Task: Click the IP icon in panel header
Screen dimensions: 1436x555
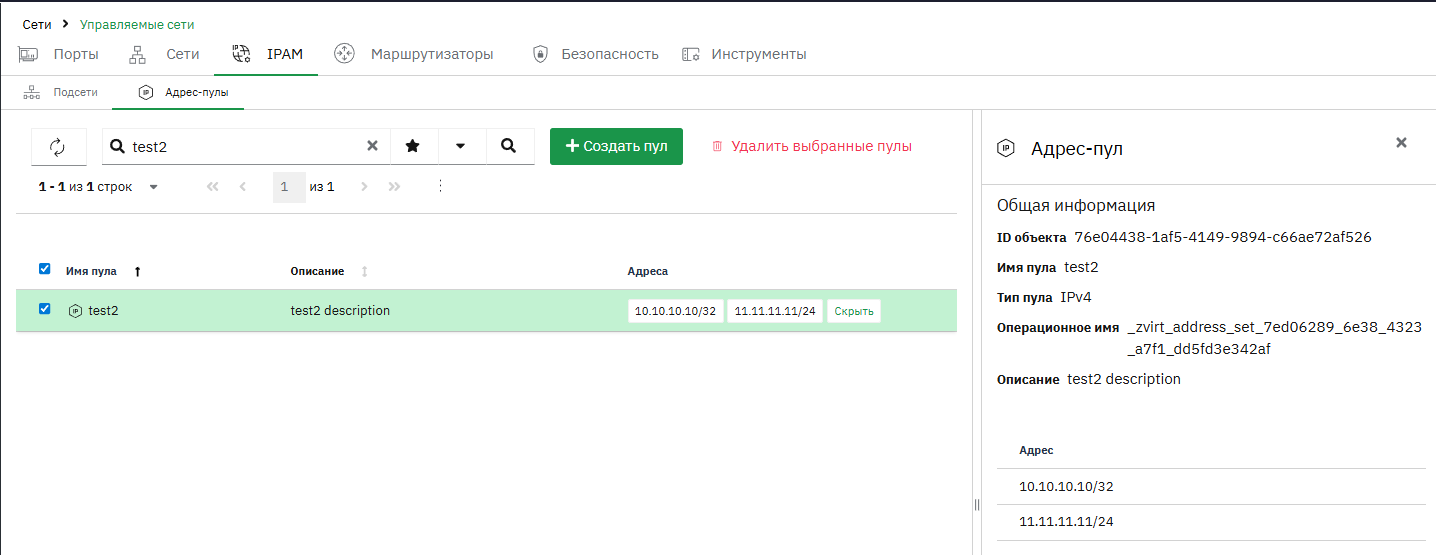Action: click(1006, 149)
